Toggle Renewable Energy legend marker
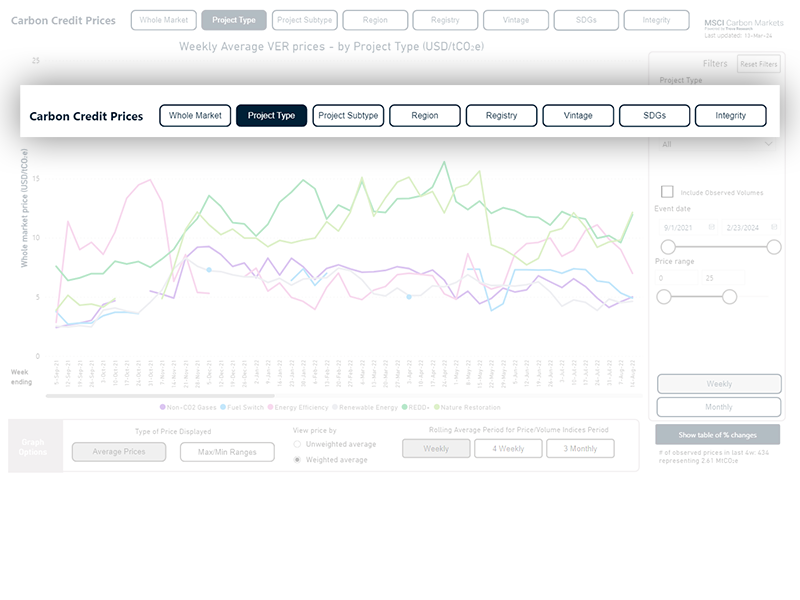800x600 pixels. [335, 407]
